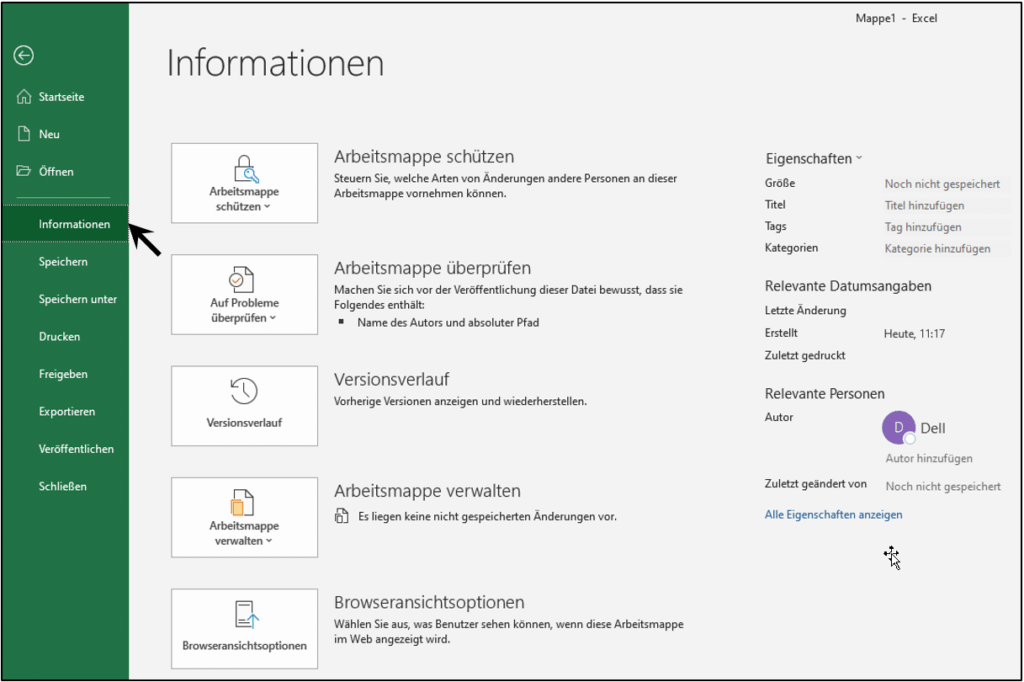Click the Öffnen folder icon
The width and height of the screenshot is (1024, 682).
tap(24, 171)
